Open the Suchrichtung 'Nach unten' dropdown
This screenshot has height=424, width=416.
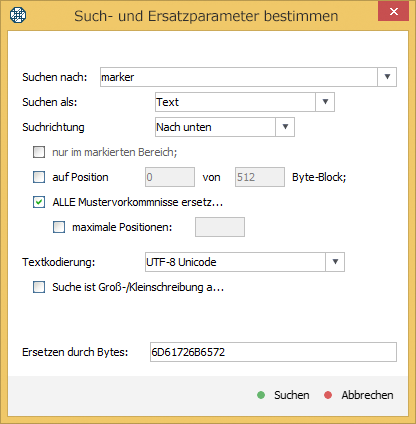(x=285, y=127)
